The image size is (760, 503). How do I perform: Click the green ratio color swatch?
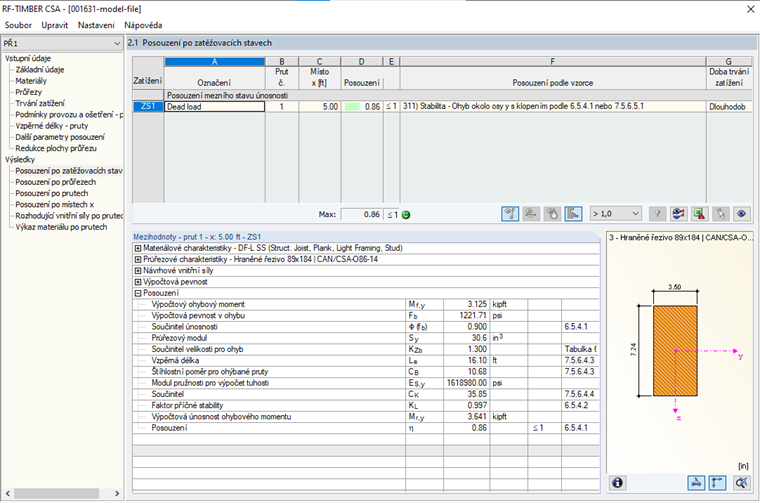point(351,107)
